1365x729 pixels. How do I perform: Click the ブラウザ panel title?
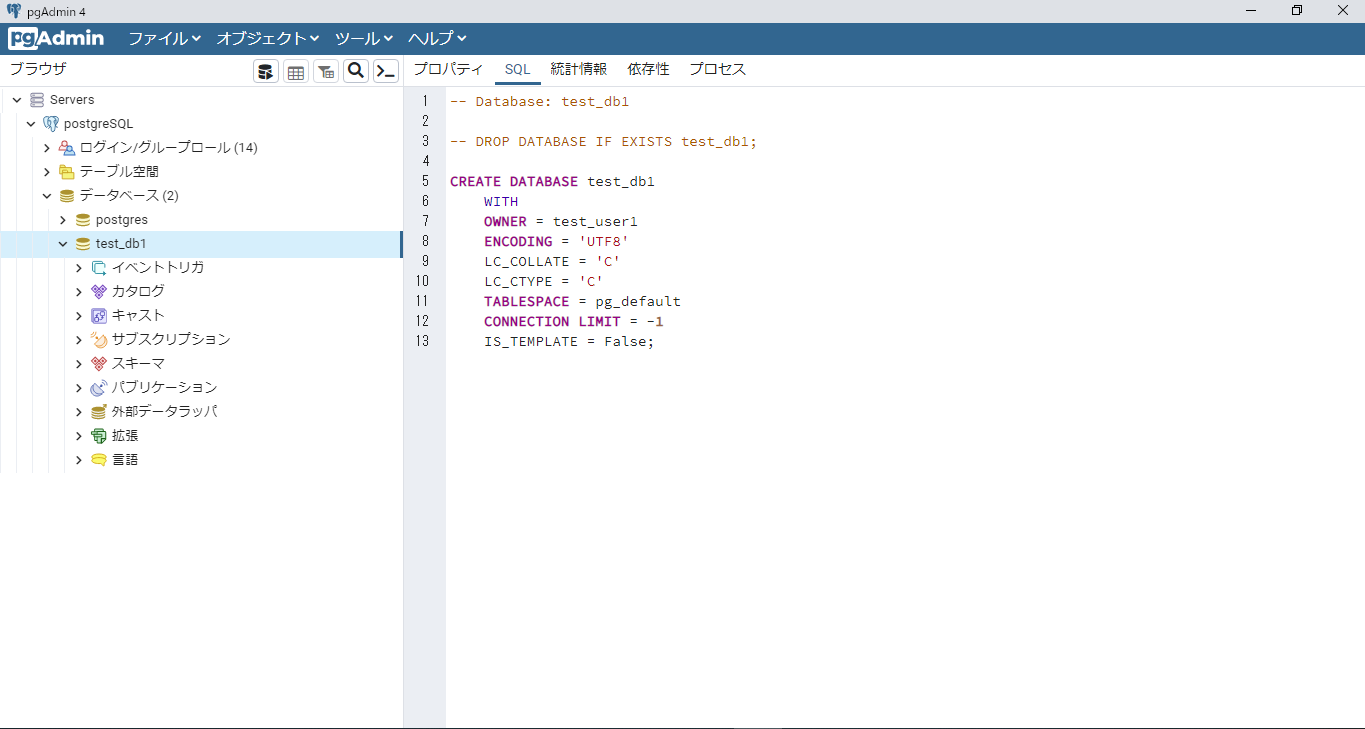point(38,69)
